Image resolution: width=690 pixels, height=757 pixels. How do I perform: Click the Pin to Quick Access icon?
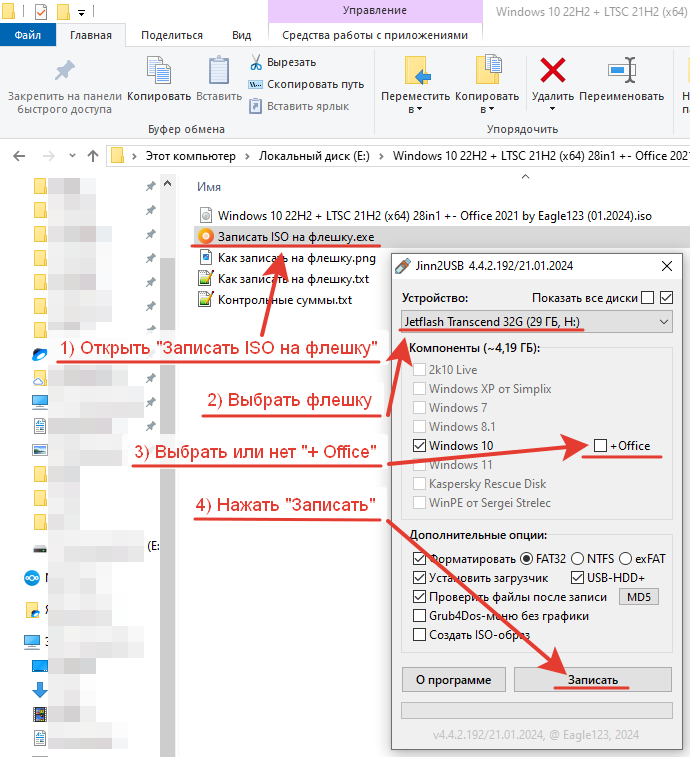click(x=64, y=72)
